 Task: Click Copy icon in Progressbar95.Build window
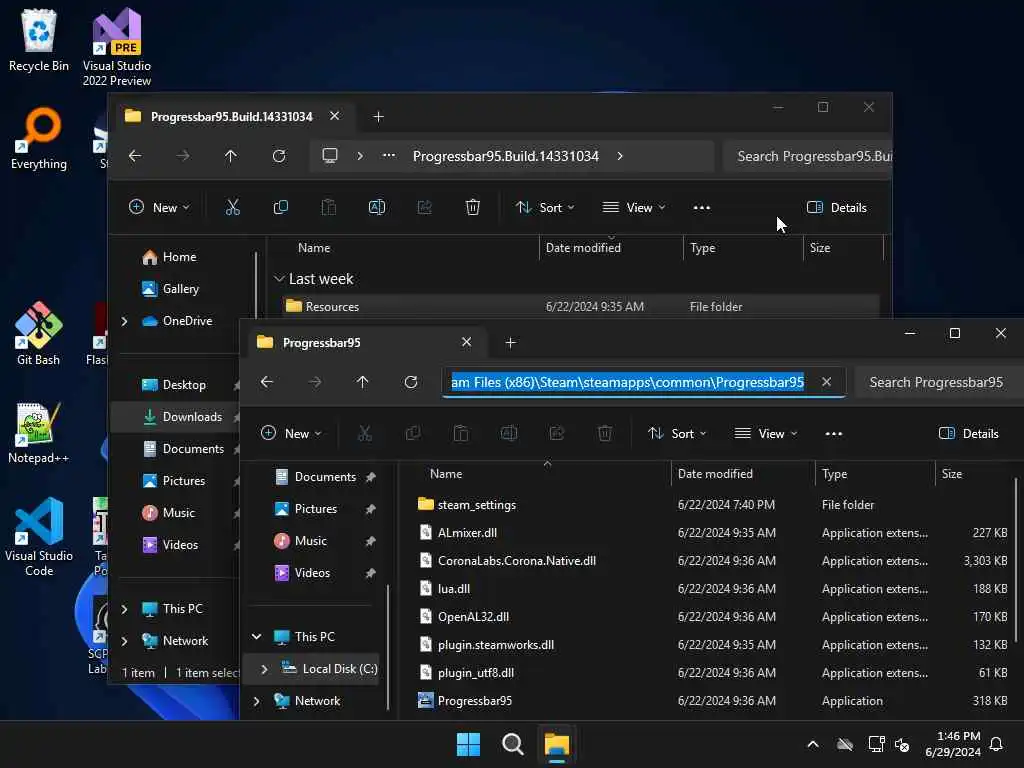click(x=281, y=208)
